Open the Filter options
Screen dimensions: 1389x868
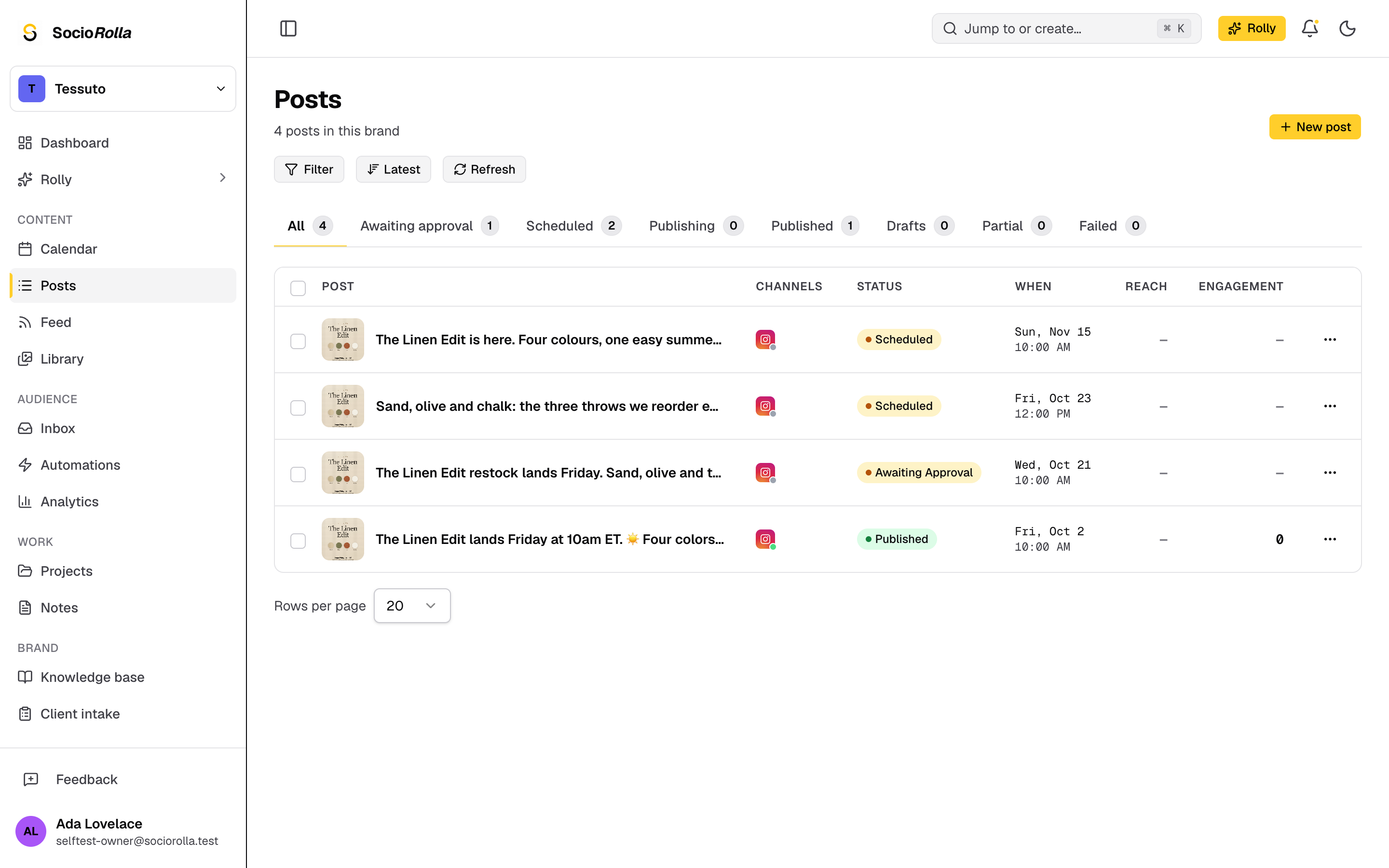(x=309, y=169)
